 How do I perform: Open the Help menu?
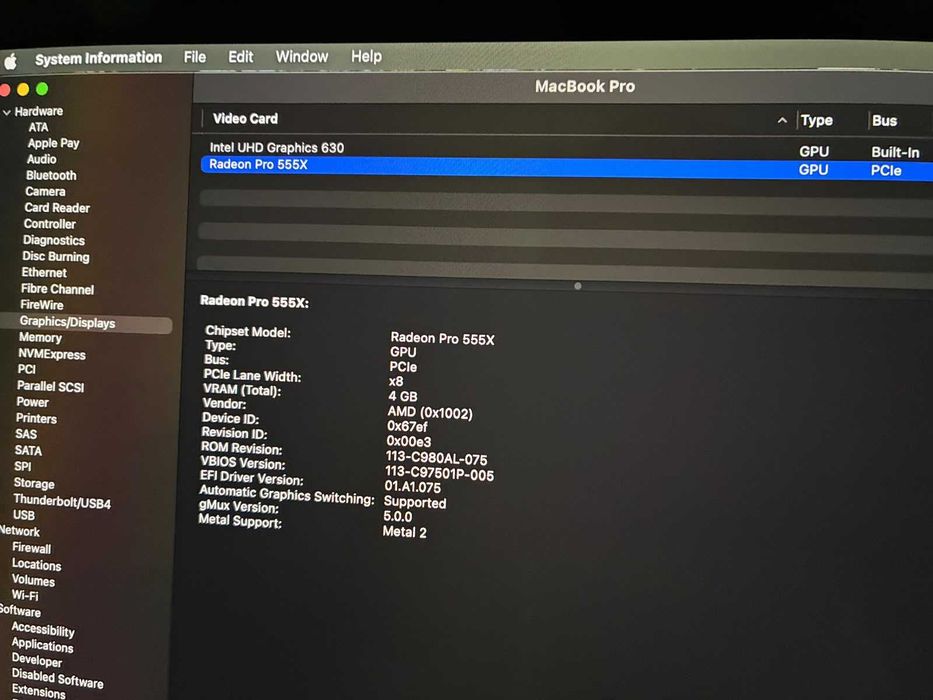pos(366,57)
